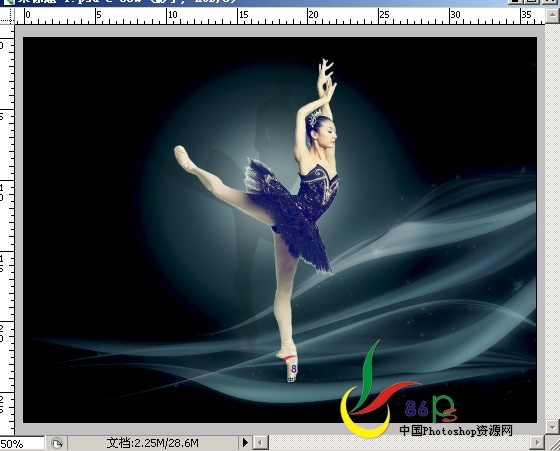560x451 pixels.
Task: Click the horizontal scrollbar right arrow
Action: [x=537, y=443]
